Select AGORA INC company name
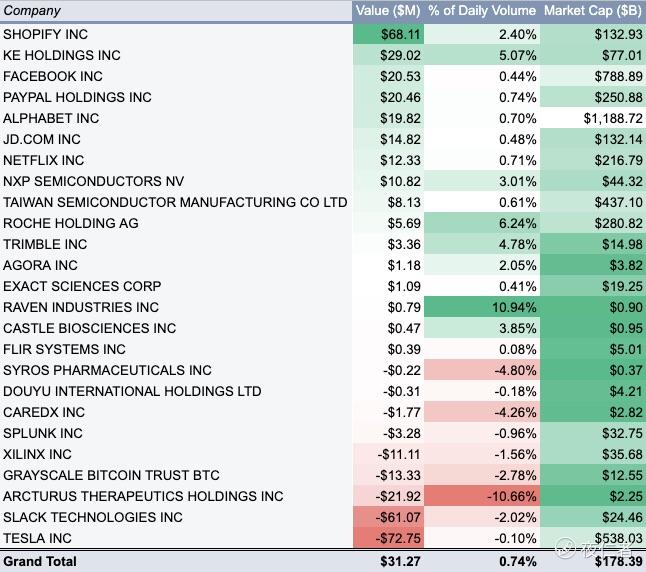646x572 pixels. [40, 265]
